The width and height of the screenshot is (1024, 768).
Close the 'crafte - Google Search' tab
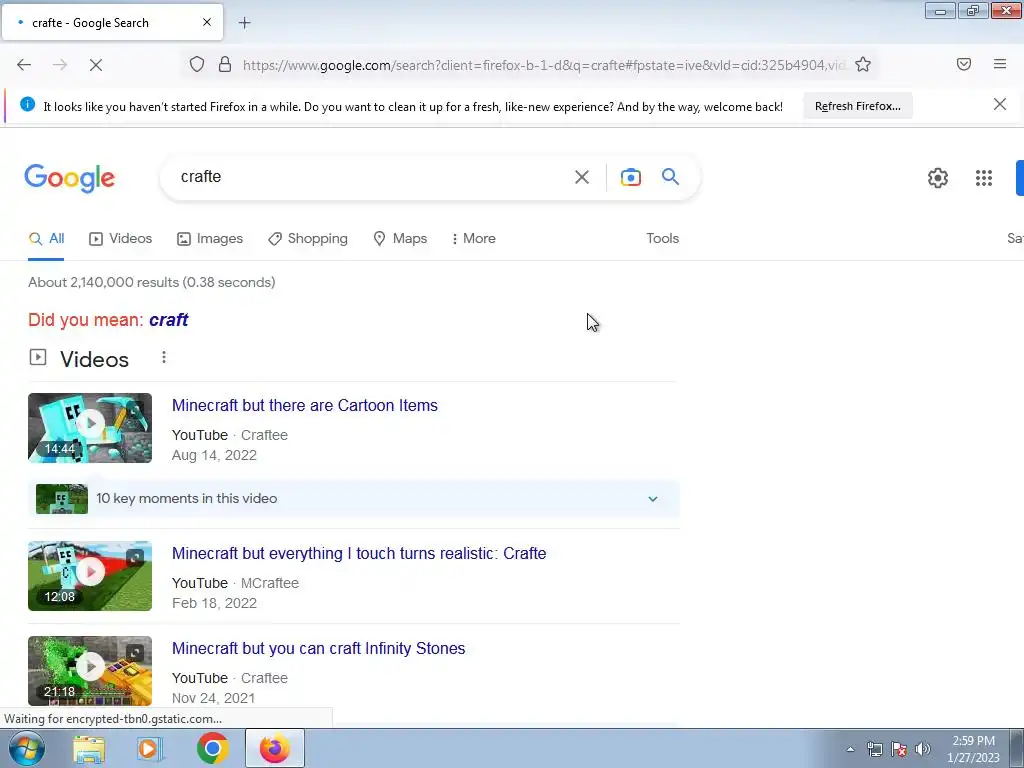[207, 22]
